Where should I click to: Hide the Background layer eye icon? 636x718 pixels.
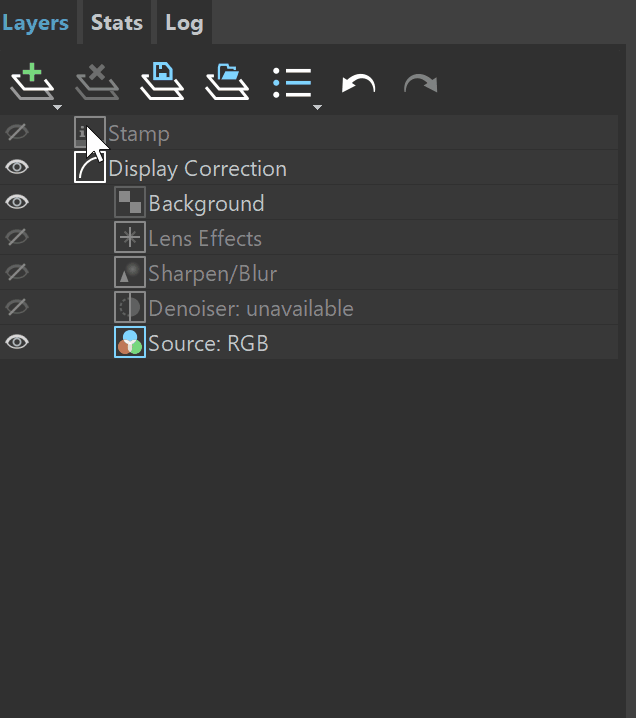[17, 202]
